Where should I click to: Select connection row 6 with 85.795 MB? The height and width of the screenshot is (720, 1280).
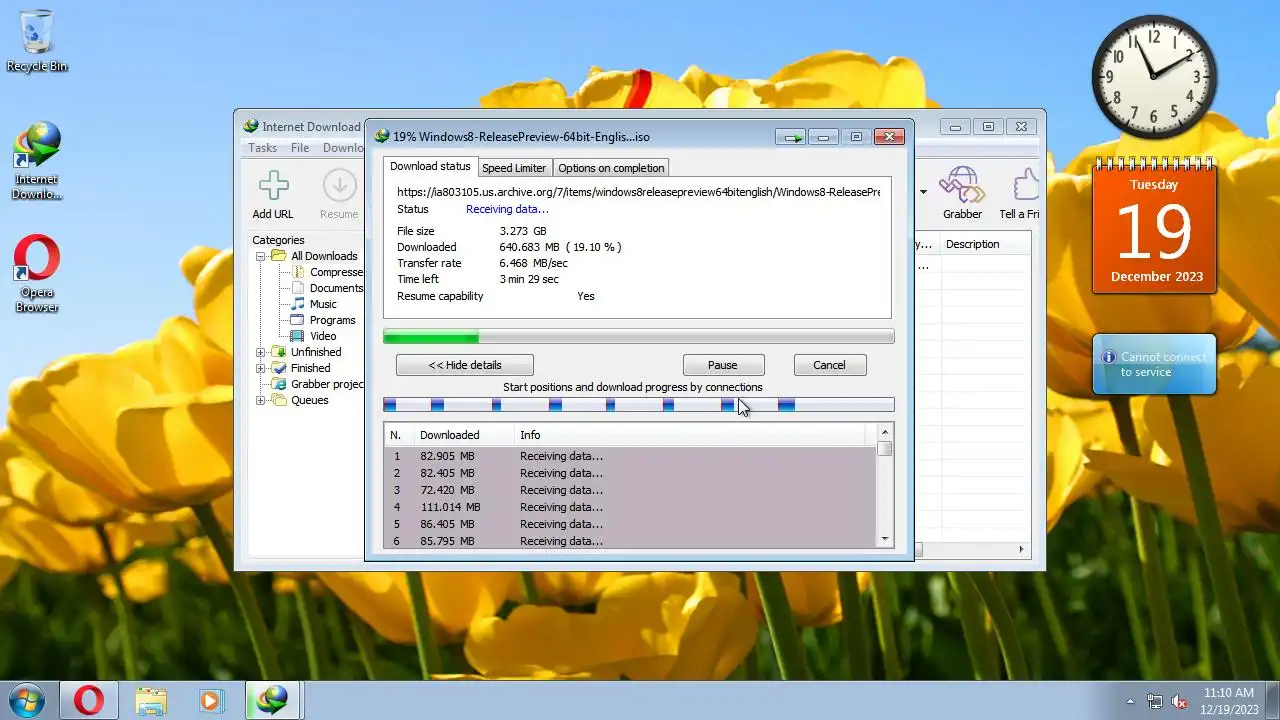pos(630,540)
